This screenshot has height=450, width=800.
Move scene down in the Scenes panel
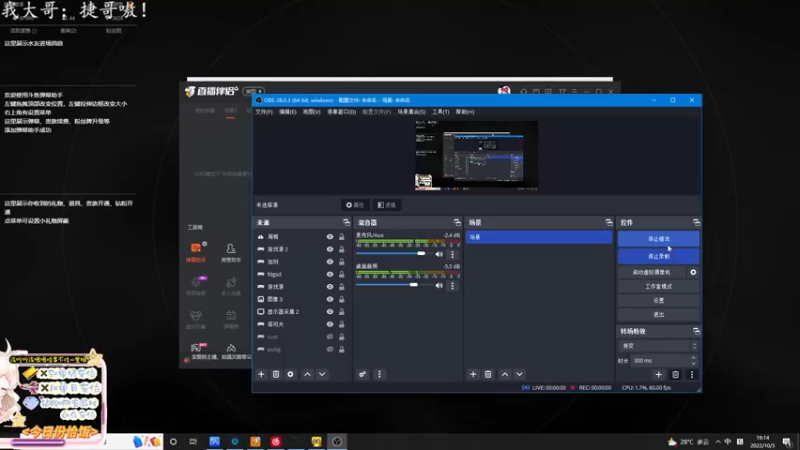(519, 374)
